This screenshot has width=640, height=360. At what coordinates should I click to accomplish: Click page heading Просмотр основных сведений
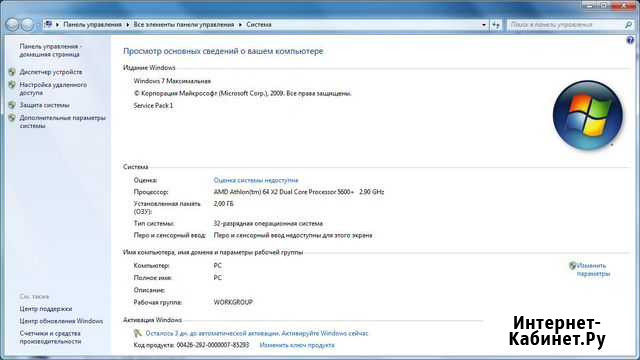(223, 51)
